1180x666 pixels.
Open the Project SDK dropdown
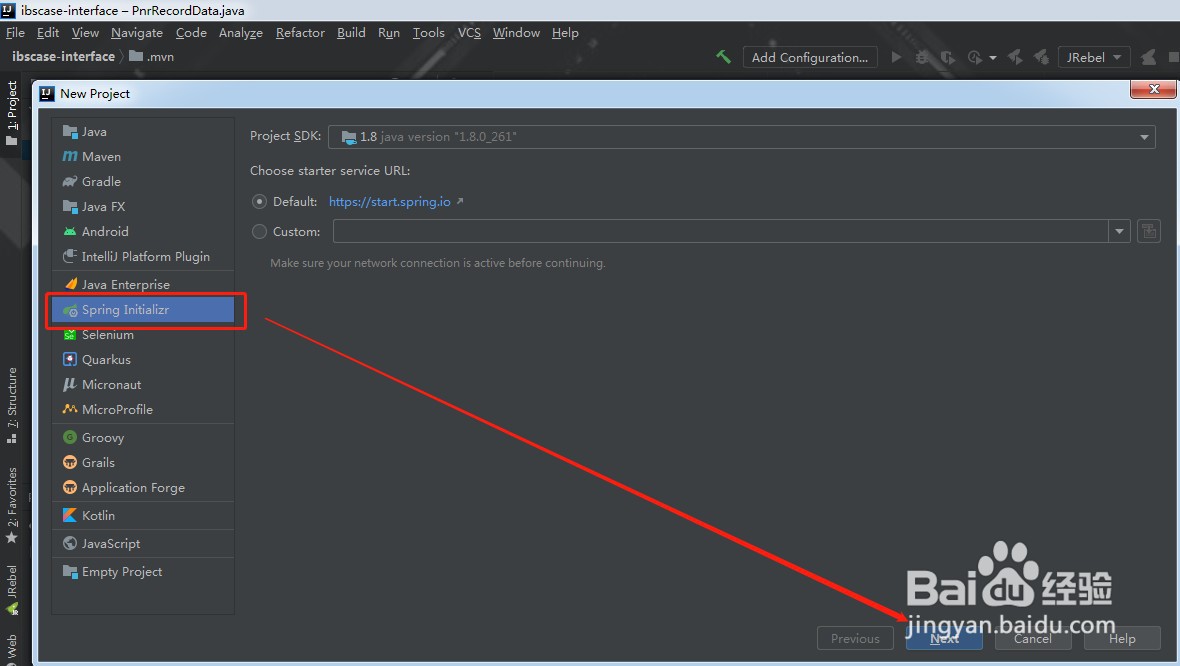(x=741, y=137)
